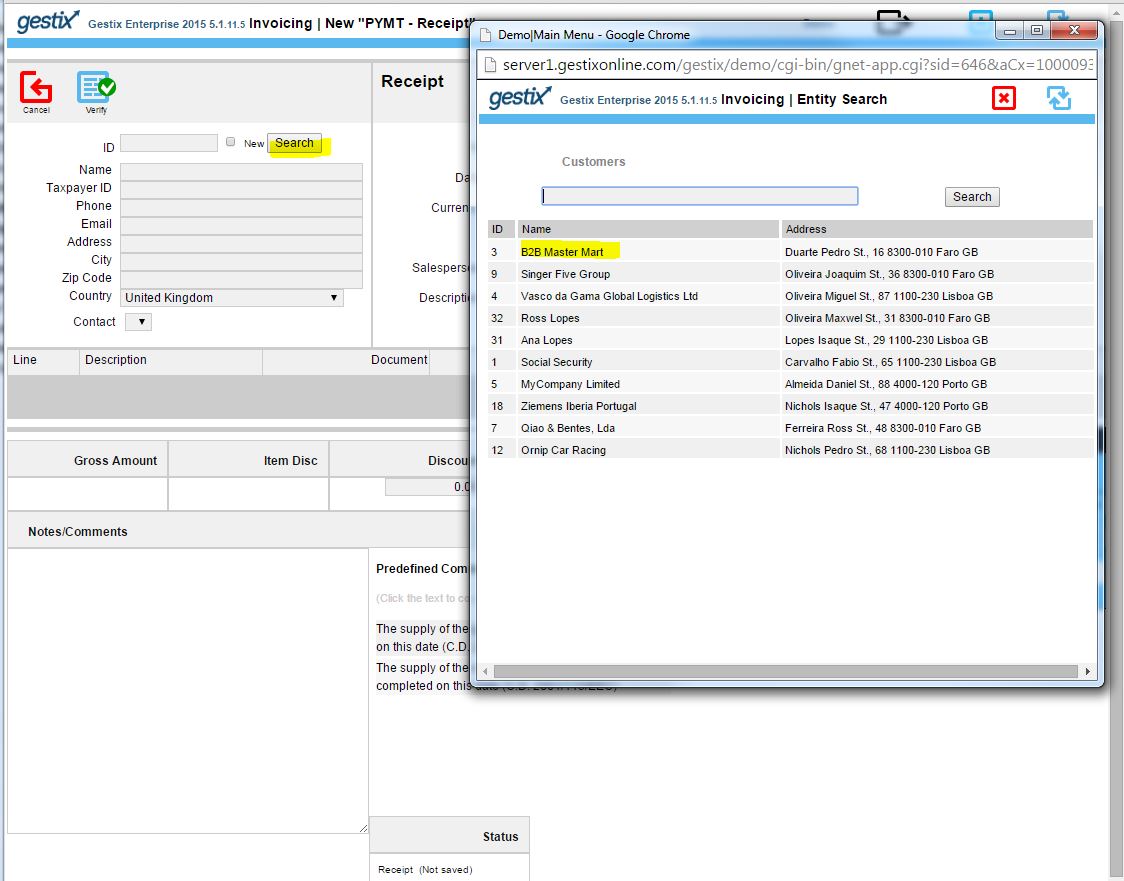Click the ID column header in customer list
Image resolution: width=1124 pixels, height=881 pixels.
[x=501, y=229]
